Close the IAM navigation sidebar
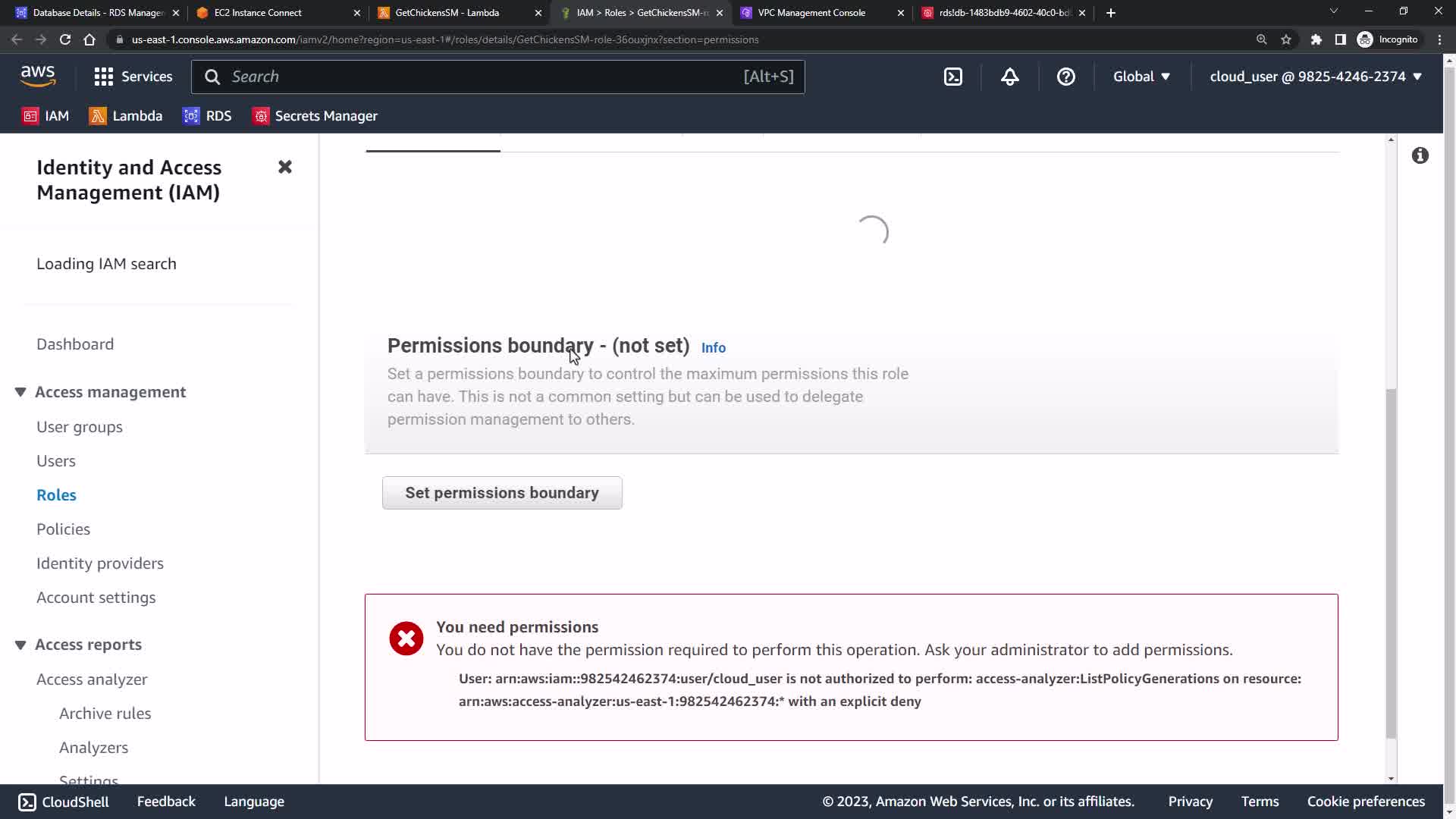The width and height of the screenshot is (1456, 819). tap(285, 167)
